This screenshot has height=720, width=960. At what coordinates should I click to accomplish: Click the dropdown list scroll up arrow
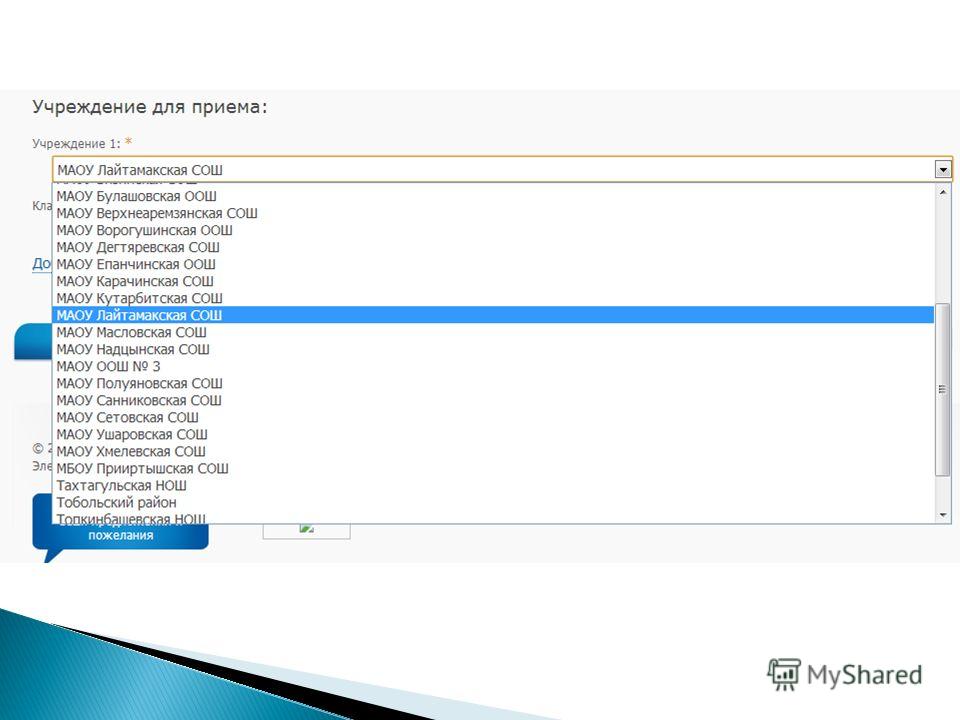pos(943,192)
